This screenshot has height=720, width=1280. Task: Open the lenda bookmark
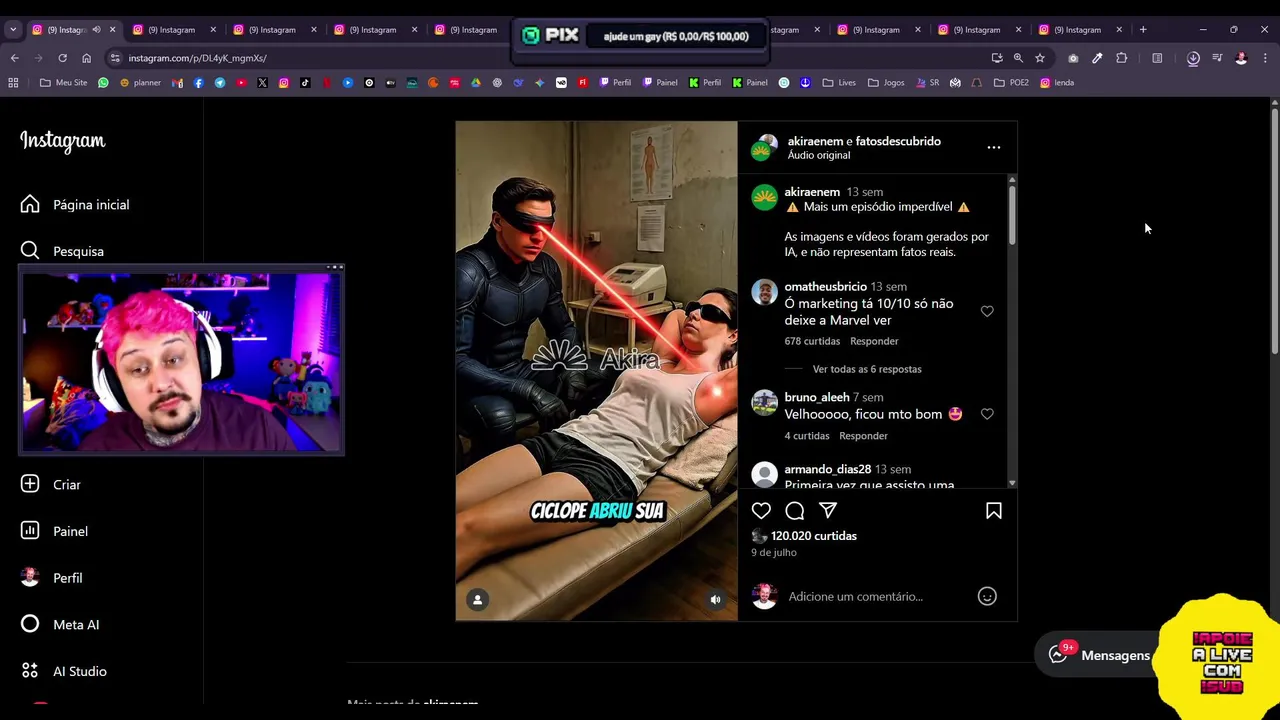(x=1057, y=83)
